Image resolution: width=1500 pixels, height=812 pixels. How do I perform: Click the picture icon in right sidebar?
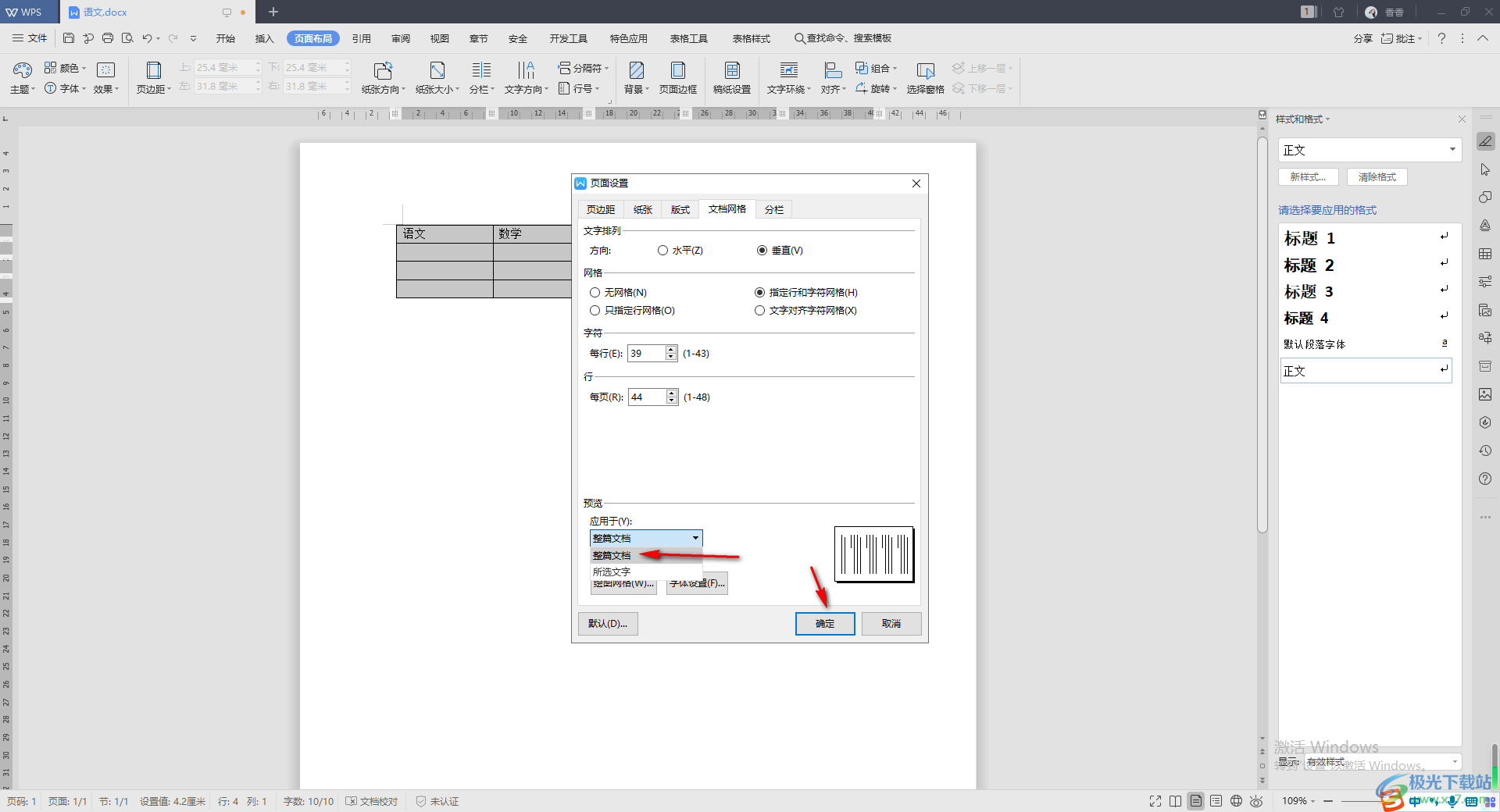1485,394
